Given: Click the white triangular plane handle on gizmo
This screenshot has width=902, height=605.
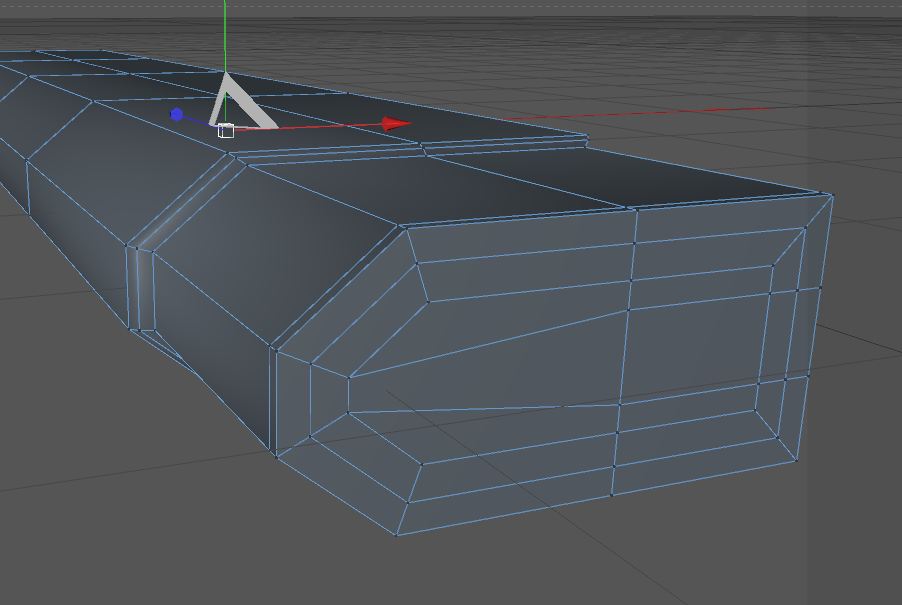Looking at the screenshot, I should click(x=242, y=102).
